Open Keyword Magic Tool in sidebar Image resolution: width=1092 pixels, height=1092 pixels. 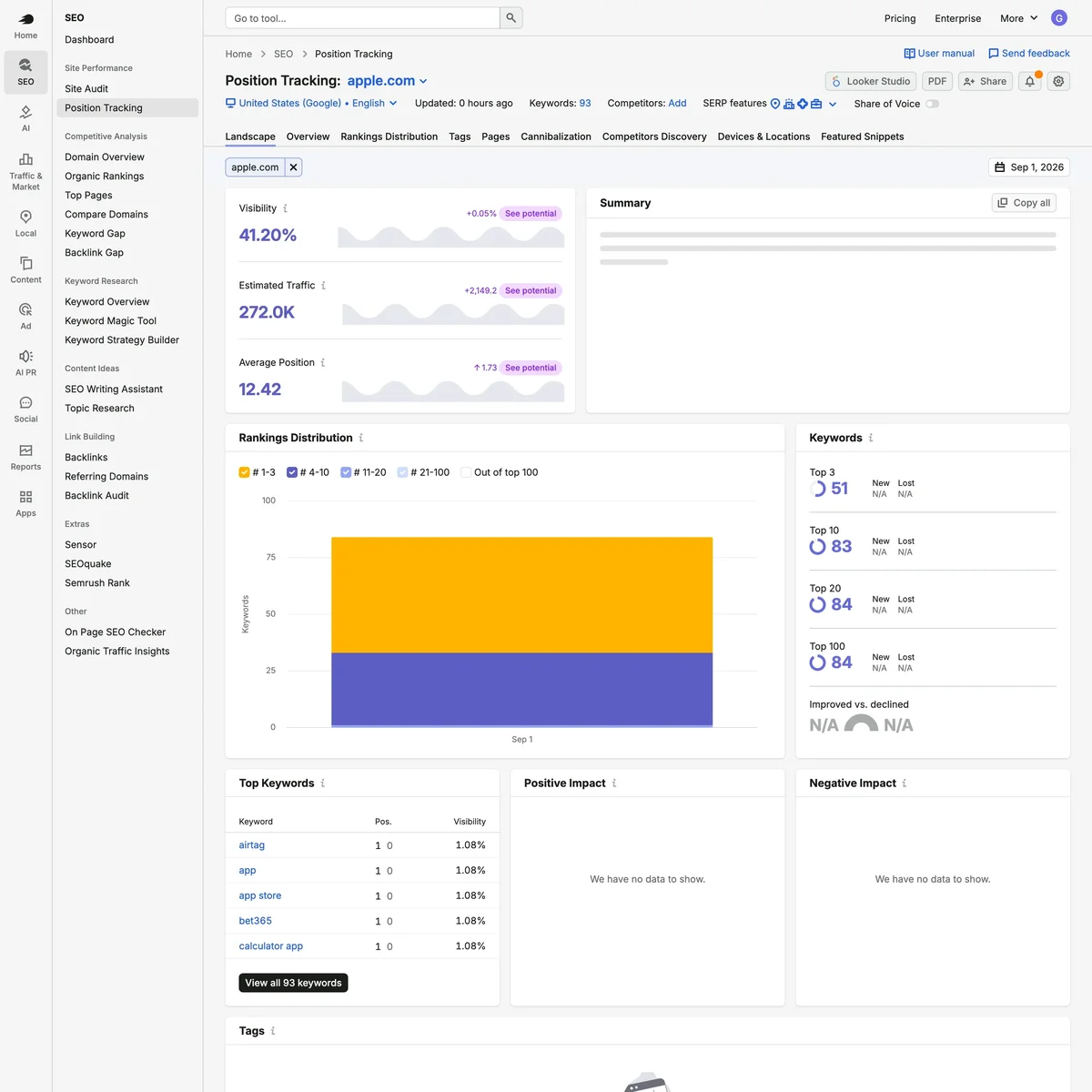(x=110, y=321)
